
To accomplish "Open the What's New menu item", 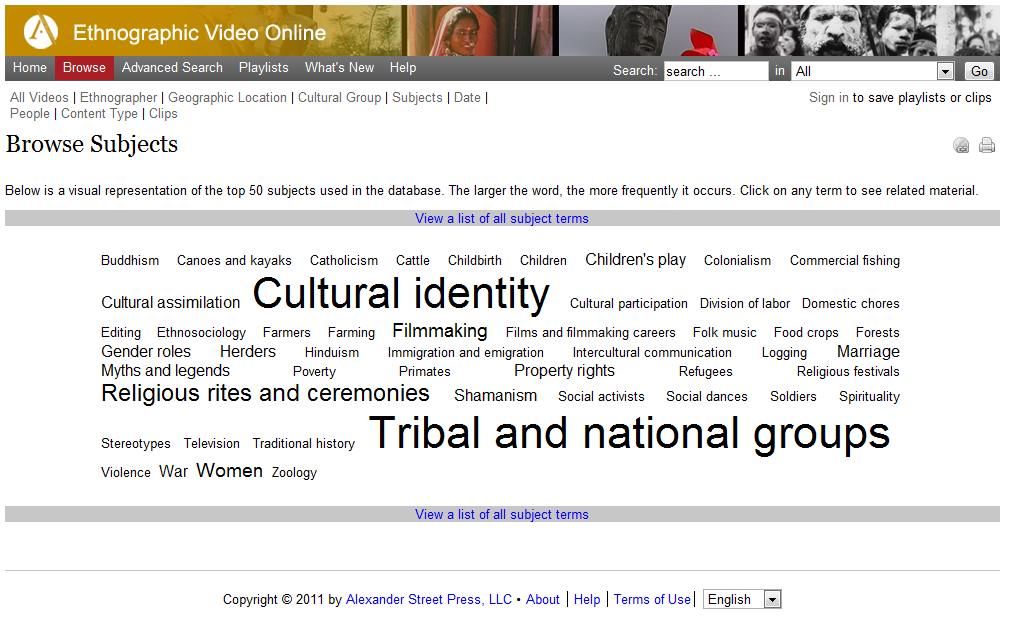I will (x=339, y=68).
